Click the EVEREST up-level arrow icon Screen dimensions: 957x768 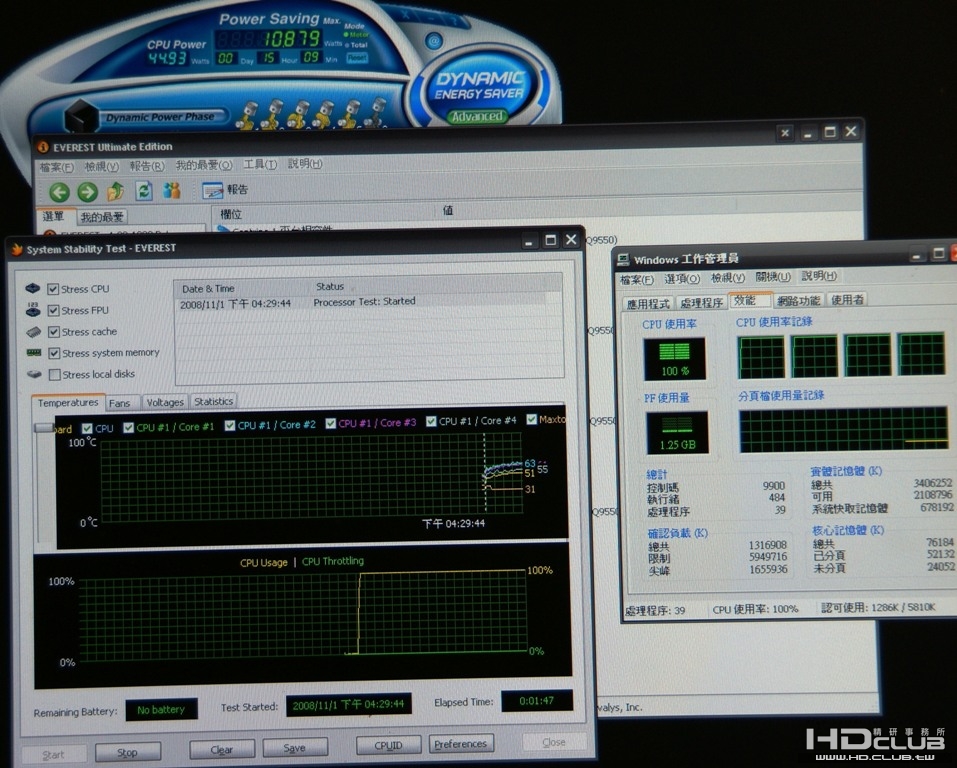click(115, 192)
